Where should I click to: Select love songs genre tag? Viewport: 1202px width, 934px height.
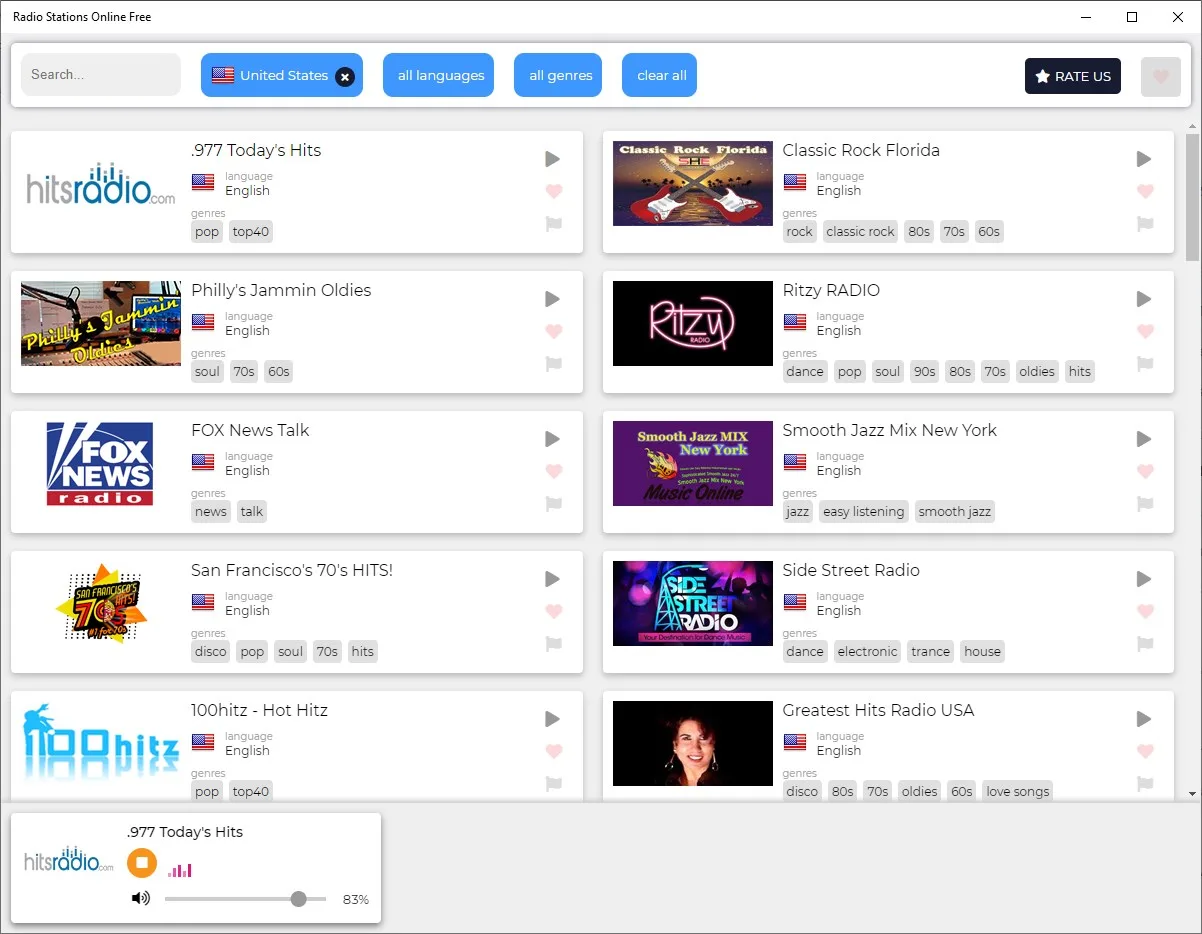[x=1018, y=791]
